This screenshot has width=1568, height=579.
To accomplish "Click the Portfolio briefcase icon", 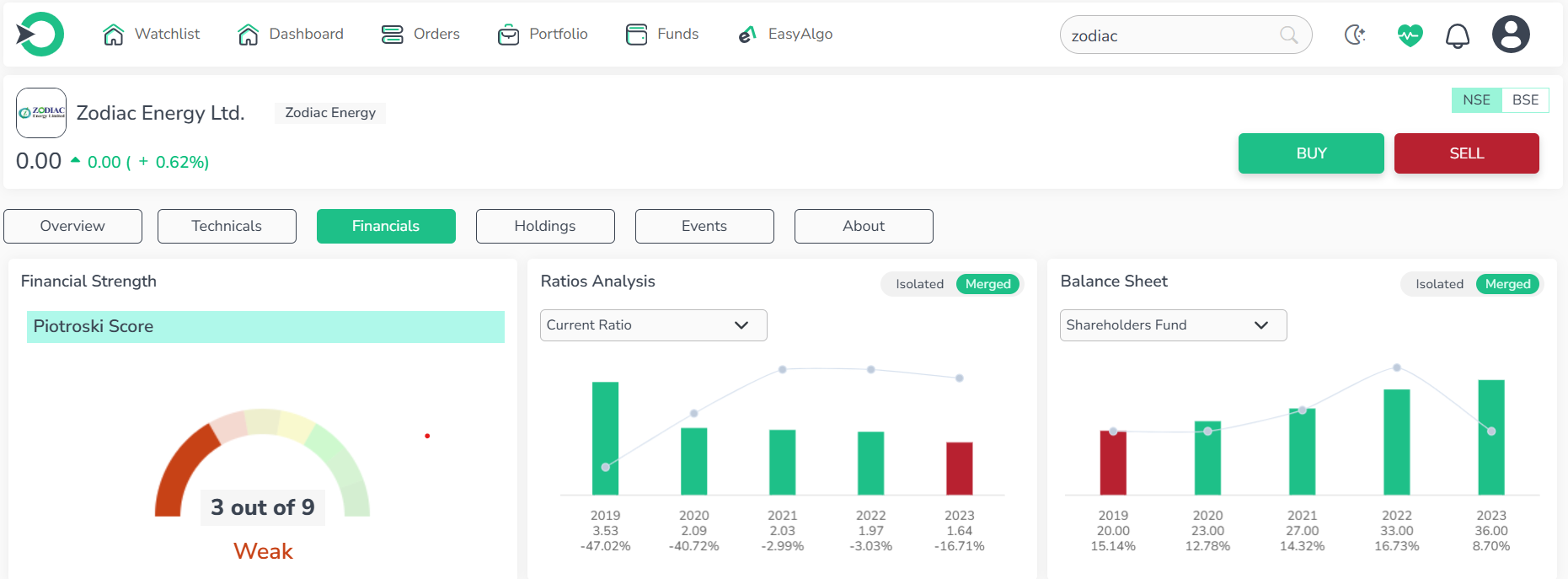I will tap(508, 35).
